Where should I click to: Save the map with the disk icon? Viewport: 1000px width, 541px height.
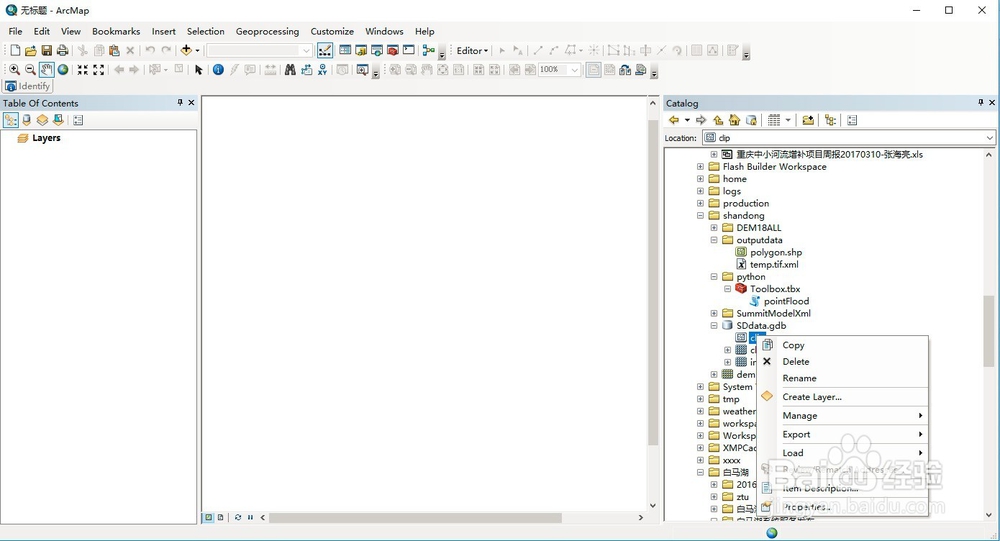(47, 50)
